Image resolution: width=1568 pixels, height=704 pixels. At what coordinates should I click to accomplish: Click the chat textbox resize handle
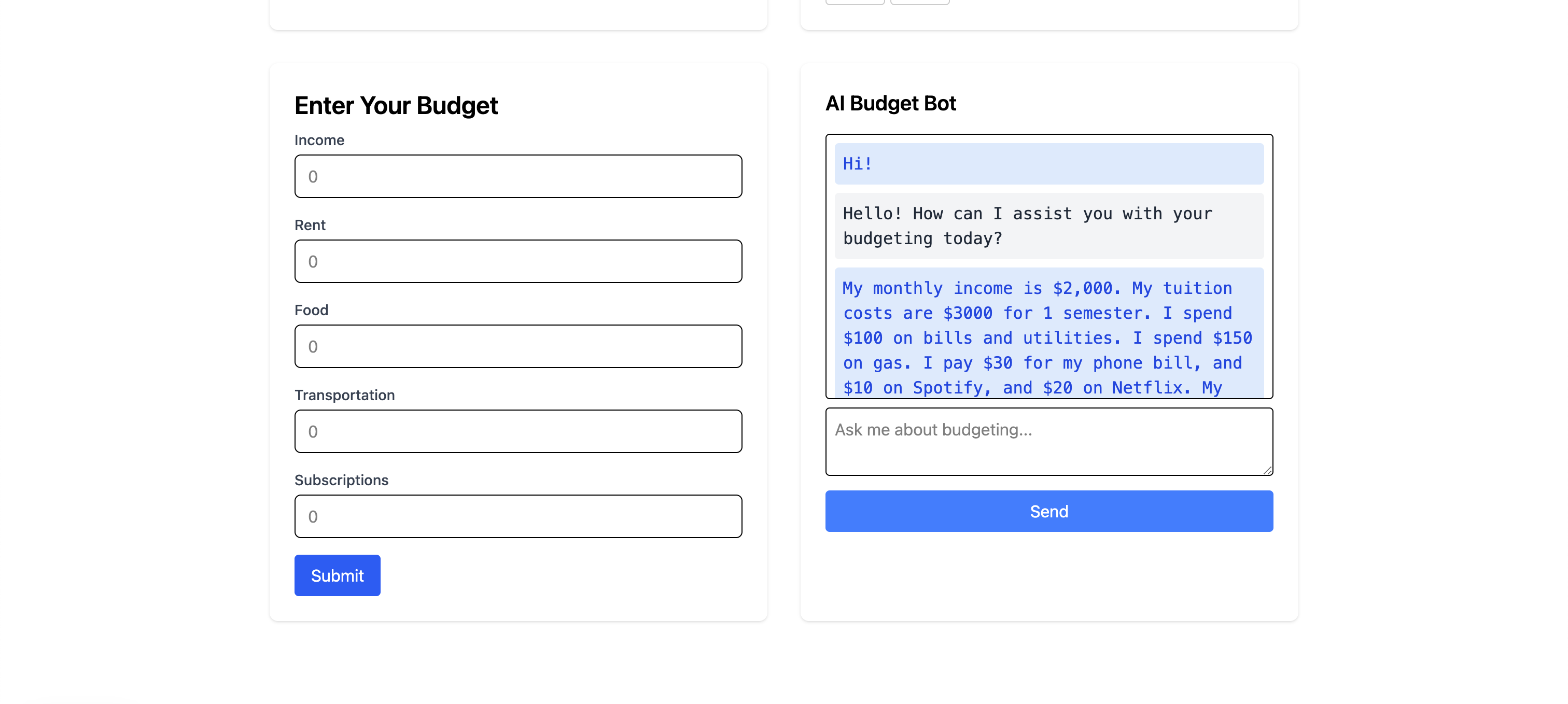[x=1267, y=470]
